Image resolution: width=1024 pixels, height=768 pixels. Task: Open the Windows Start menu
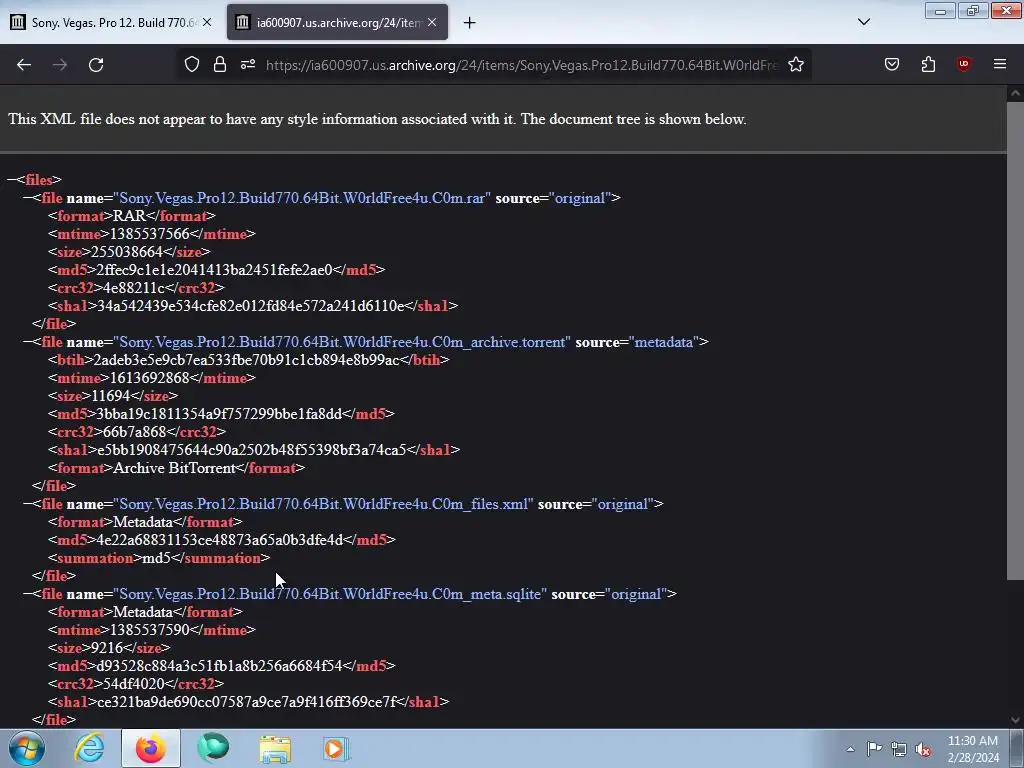tap(27, 748)
